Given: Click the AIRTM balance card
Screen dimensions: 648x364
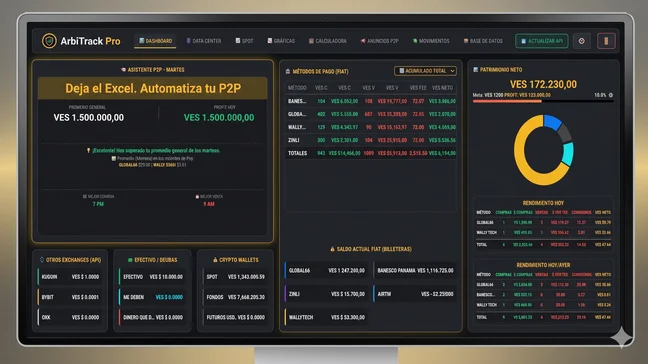Looking at the screenshot, I should [415, 294].
